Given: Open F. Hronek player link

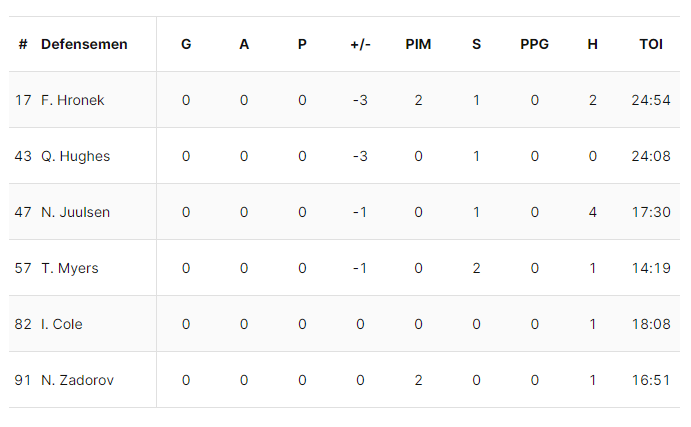Looking at the screenshot, I should [x=73, y=100].
